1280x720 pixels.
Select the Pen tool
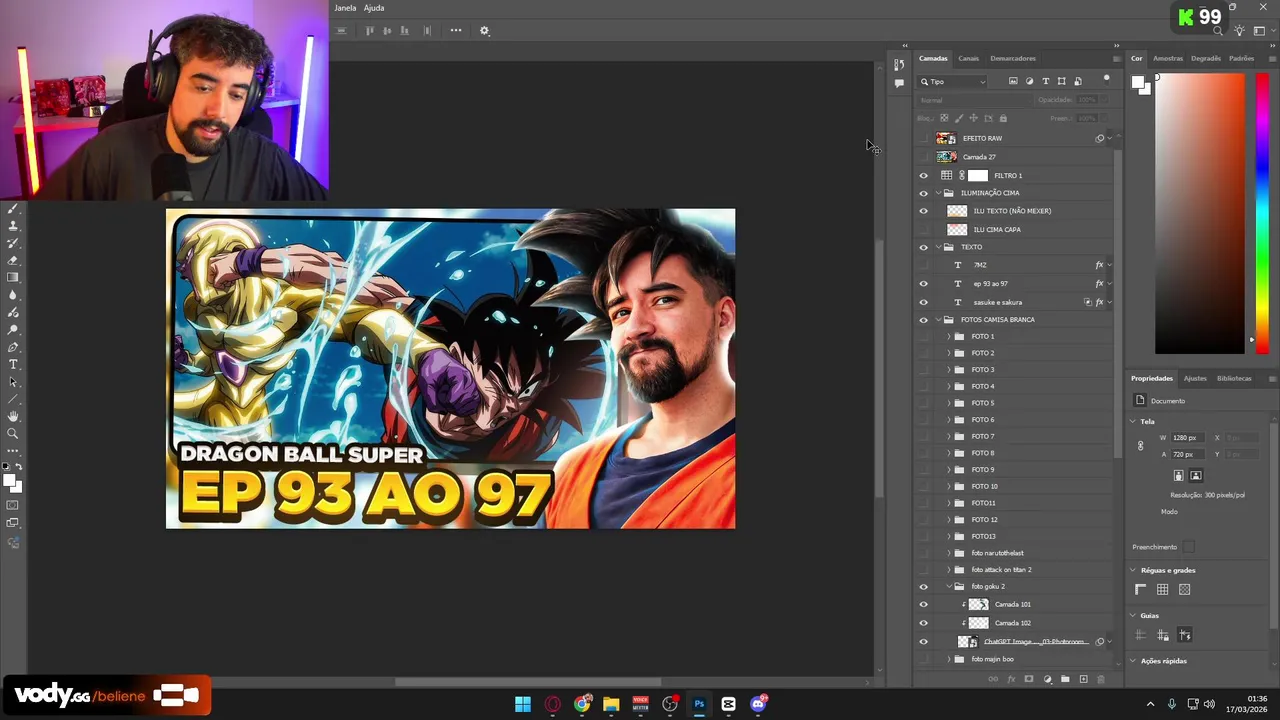coord(13,347)
